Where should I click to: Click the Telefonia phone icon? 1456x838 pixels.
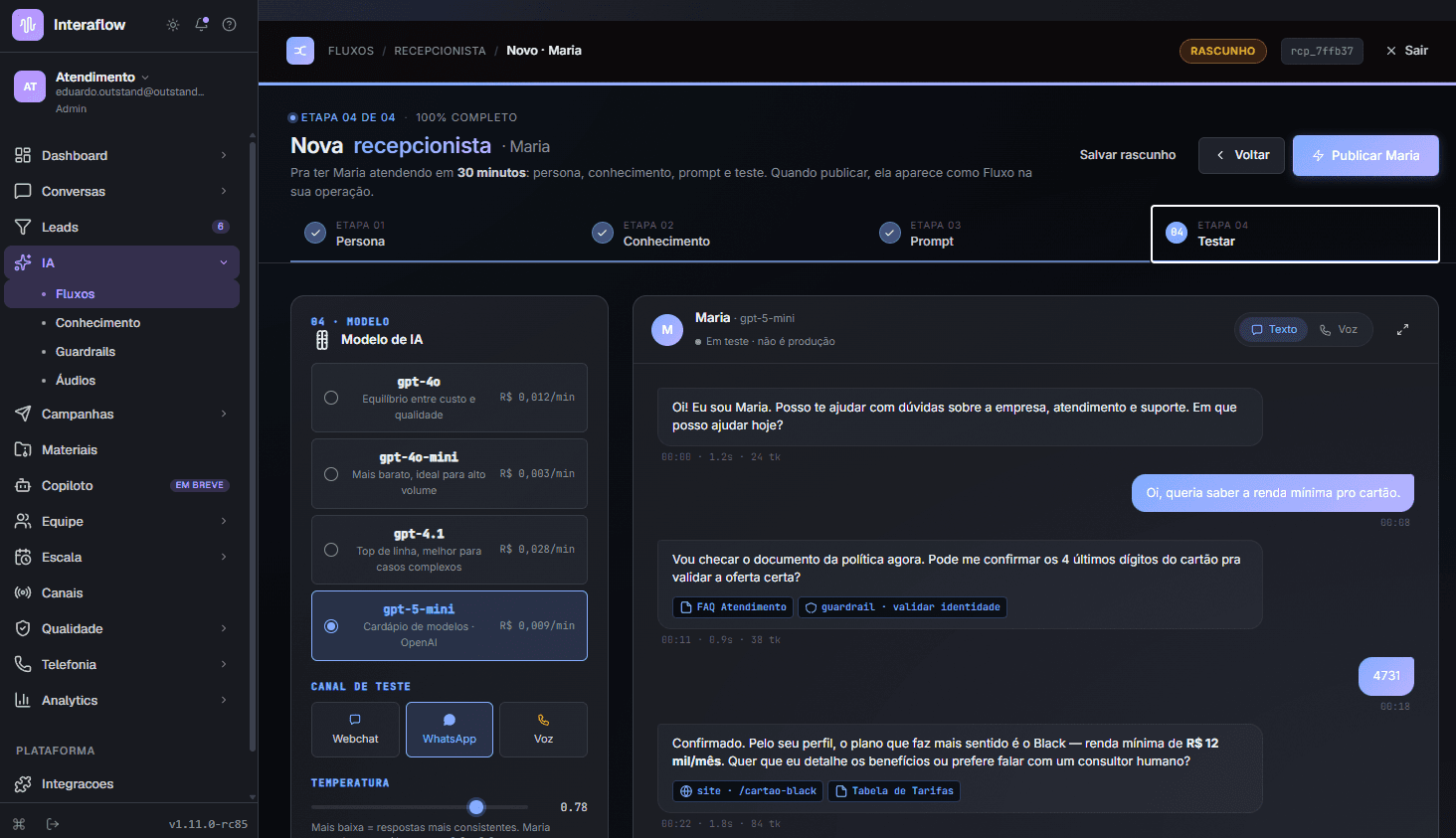click(23, 664)
